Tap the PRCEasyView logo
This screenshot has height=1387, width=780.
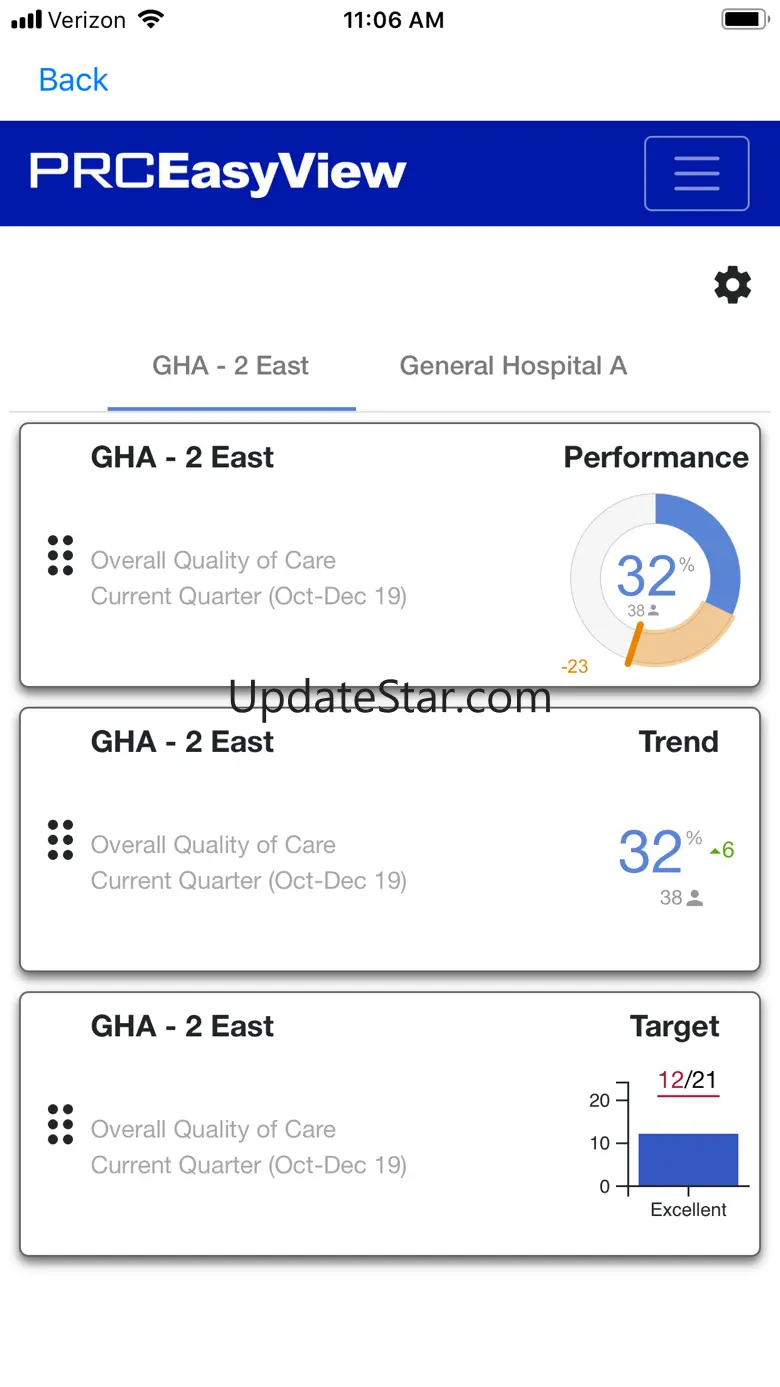[218, 172]
